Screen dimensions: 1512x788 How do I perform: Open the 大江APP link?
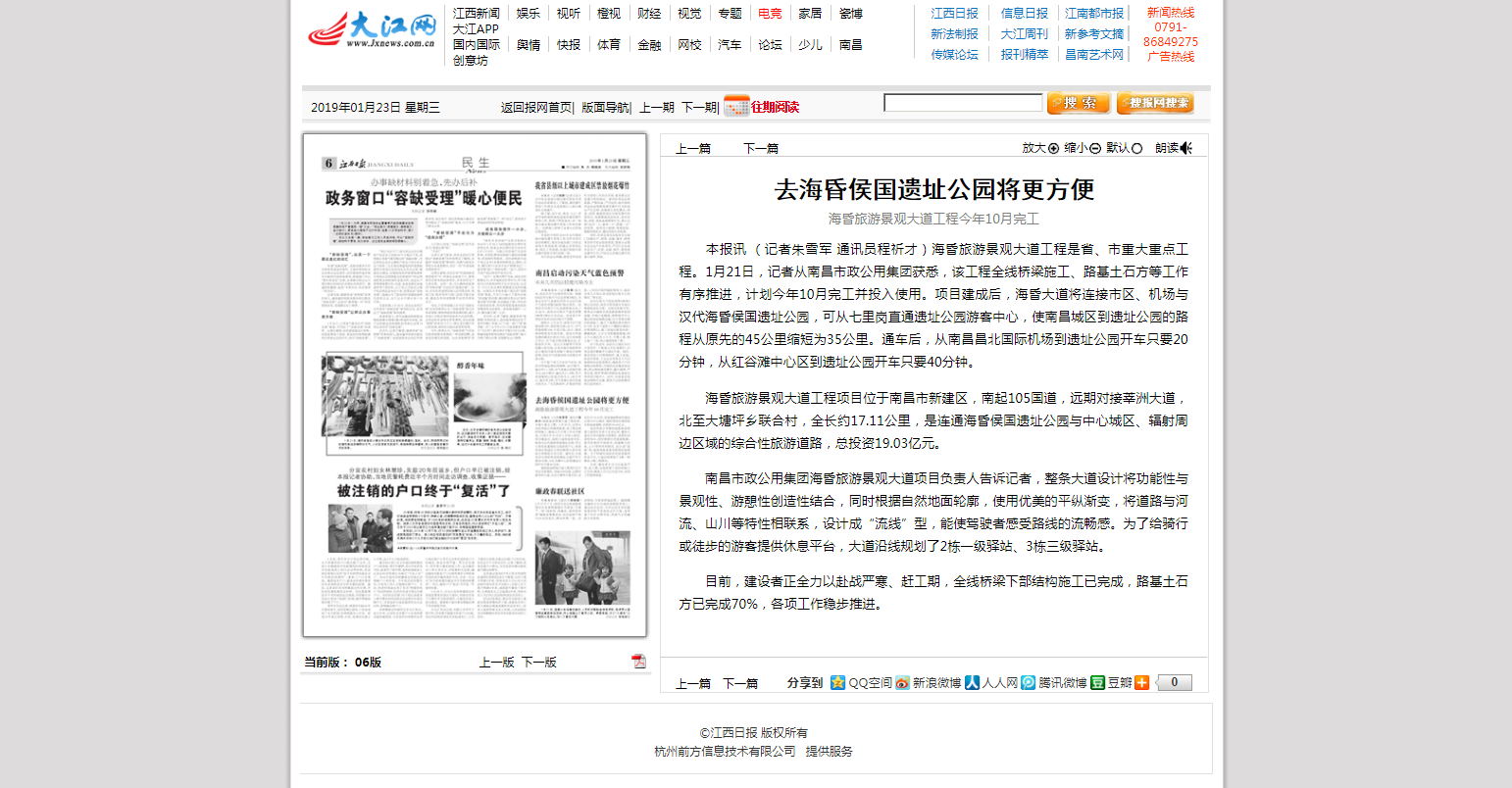[x=476, y=29]
